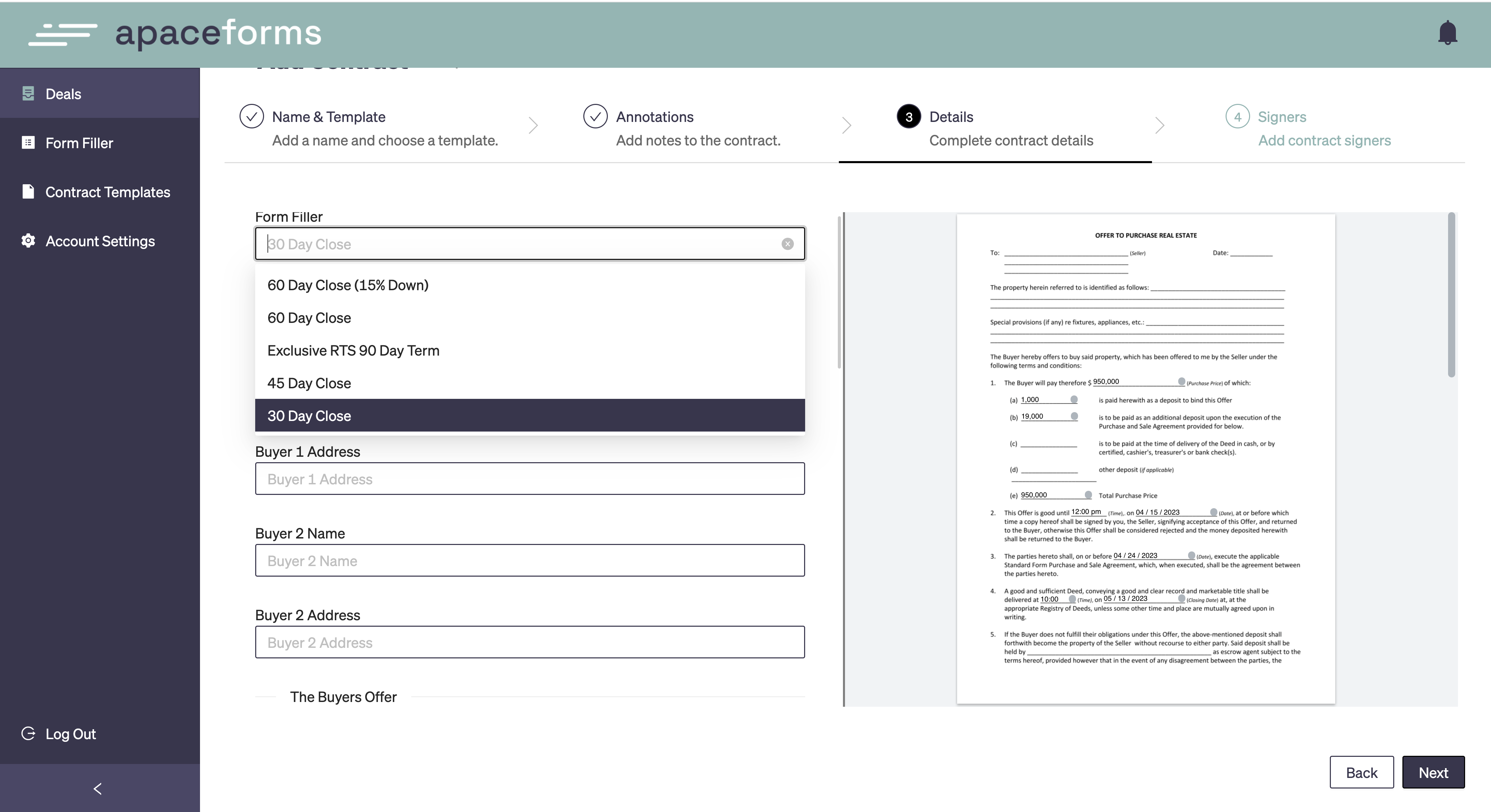The image size is (1491, 812).
Task: Click the Contract Templates document icon
Action: (28, 191)
